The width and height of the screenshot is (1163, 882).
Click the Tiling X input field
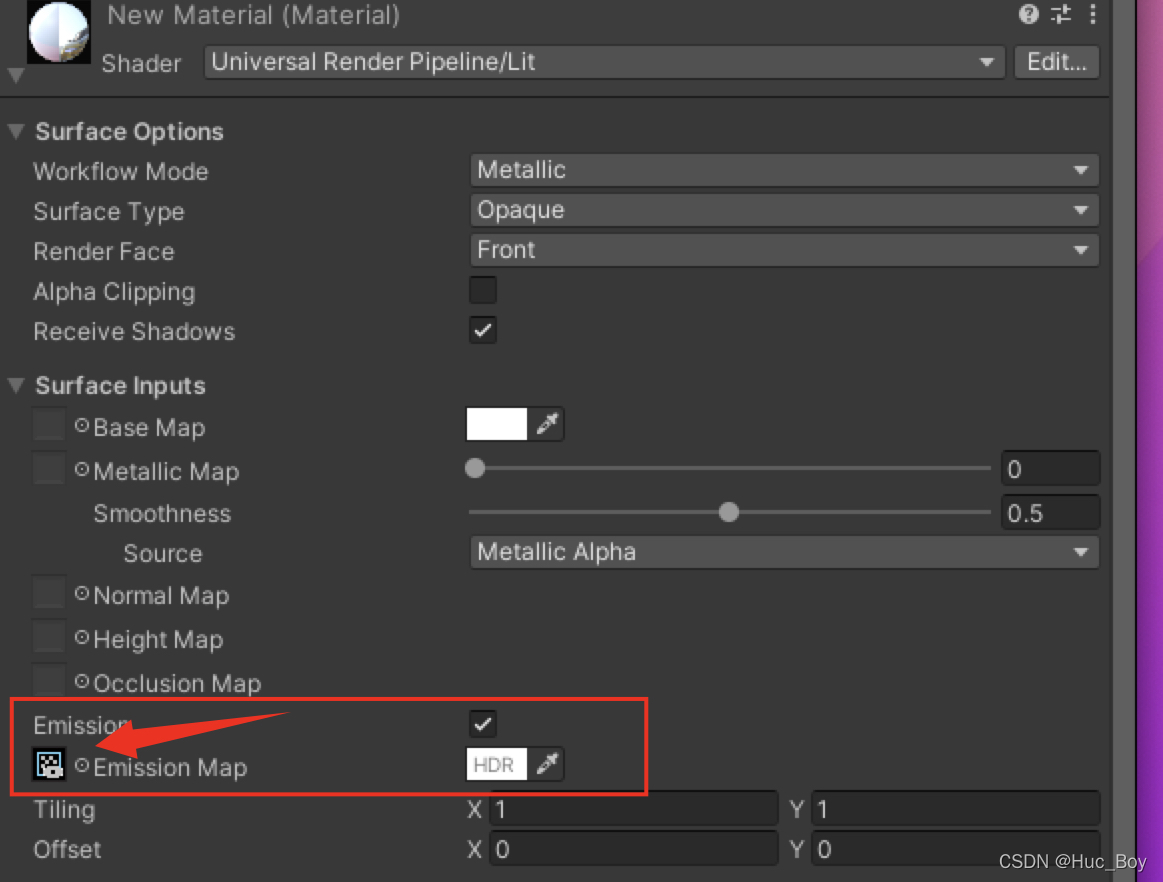pyautogui.click(x=633, y=809)
